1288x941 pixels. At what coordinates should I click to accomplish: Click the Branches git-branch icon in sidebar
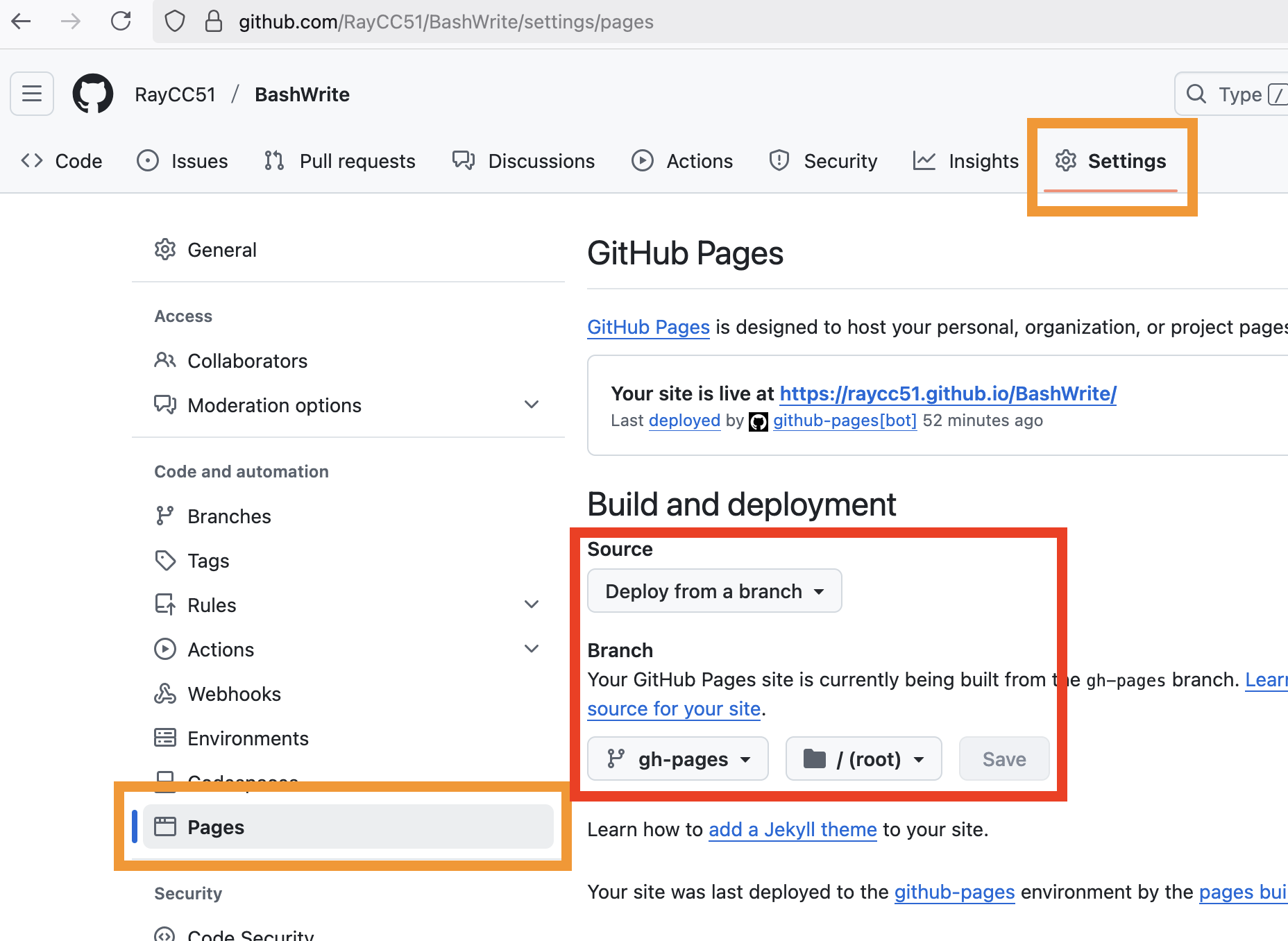[x=165, y=516]
